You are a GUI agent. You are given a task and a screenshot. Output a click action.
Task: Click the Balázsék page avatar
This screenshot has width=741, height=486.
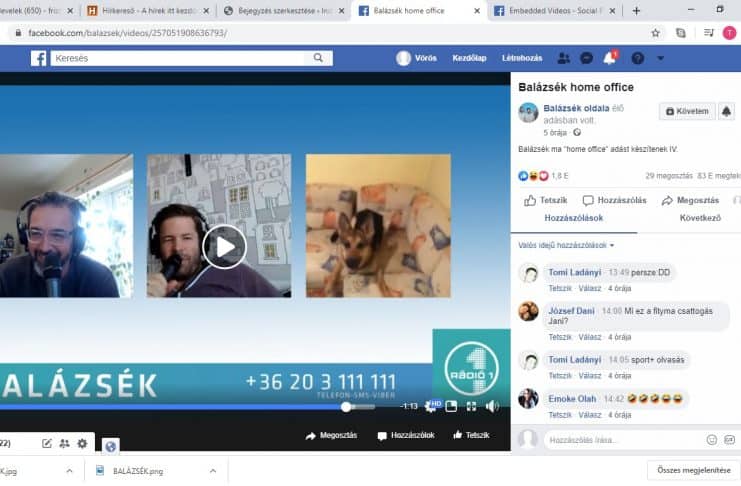click(x=528, y=113)
